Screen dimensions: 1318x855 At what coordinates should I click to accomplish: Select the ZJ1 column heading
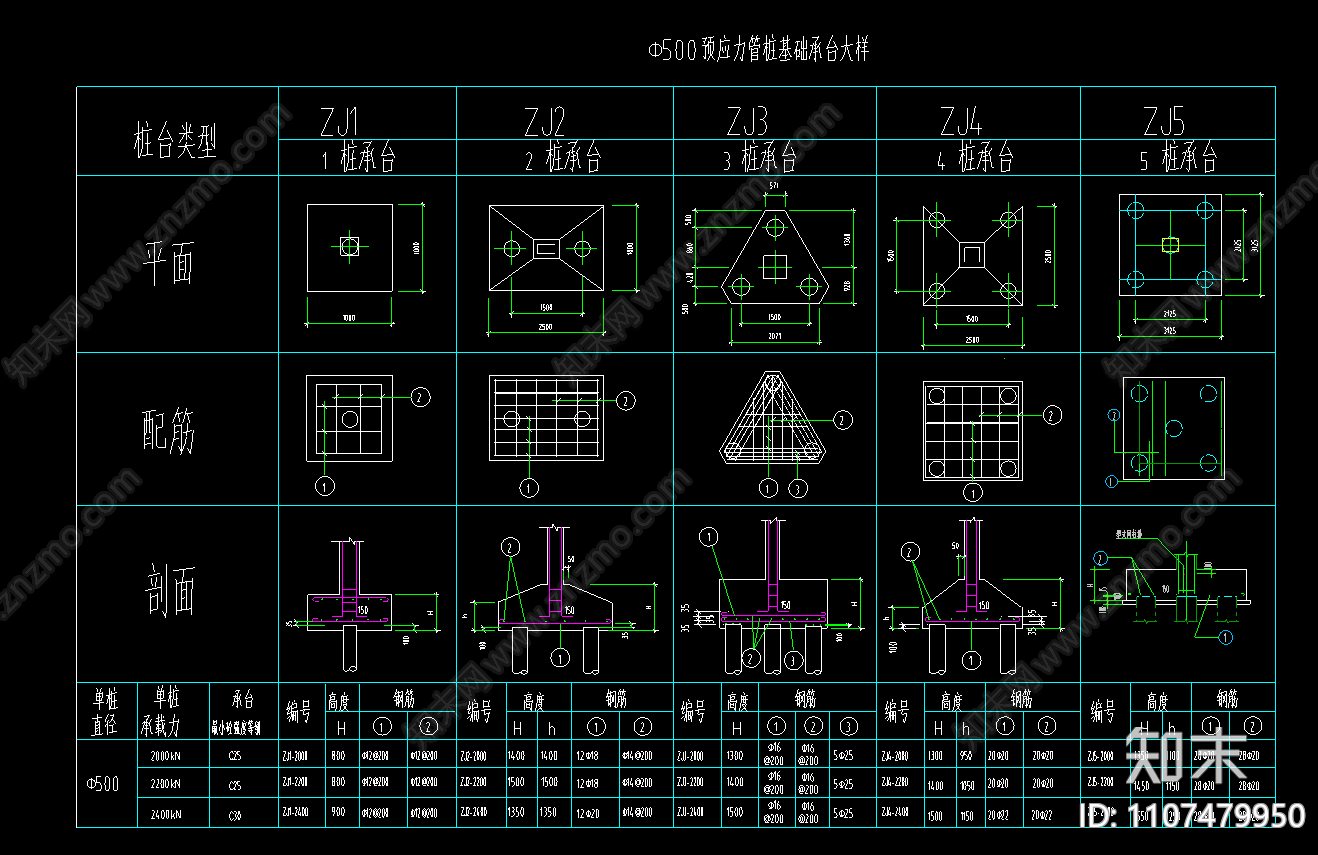pos(339,123)
